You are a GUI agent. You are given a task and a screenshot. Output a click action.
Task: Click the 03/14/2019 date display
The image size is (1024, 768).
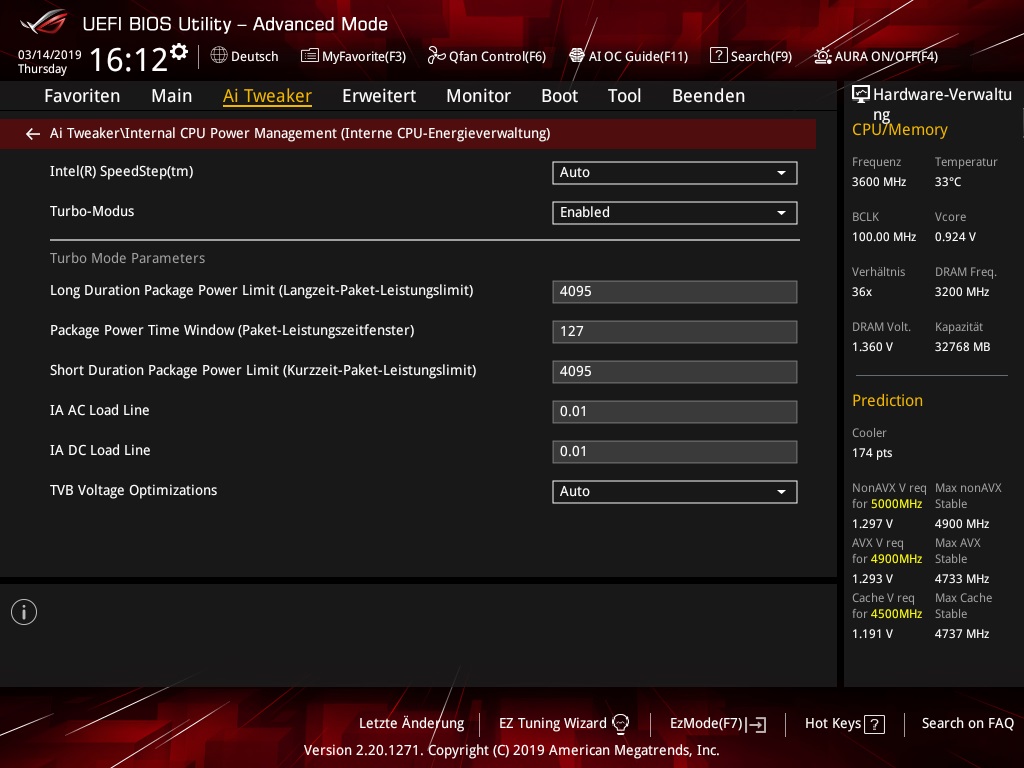coord(50,55)
